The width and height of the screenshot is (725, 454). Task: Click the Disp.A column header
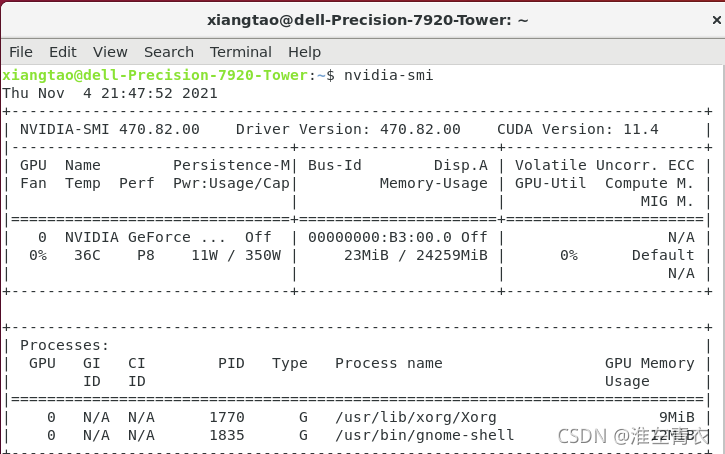point(461,165)
